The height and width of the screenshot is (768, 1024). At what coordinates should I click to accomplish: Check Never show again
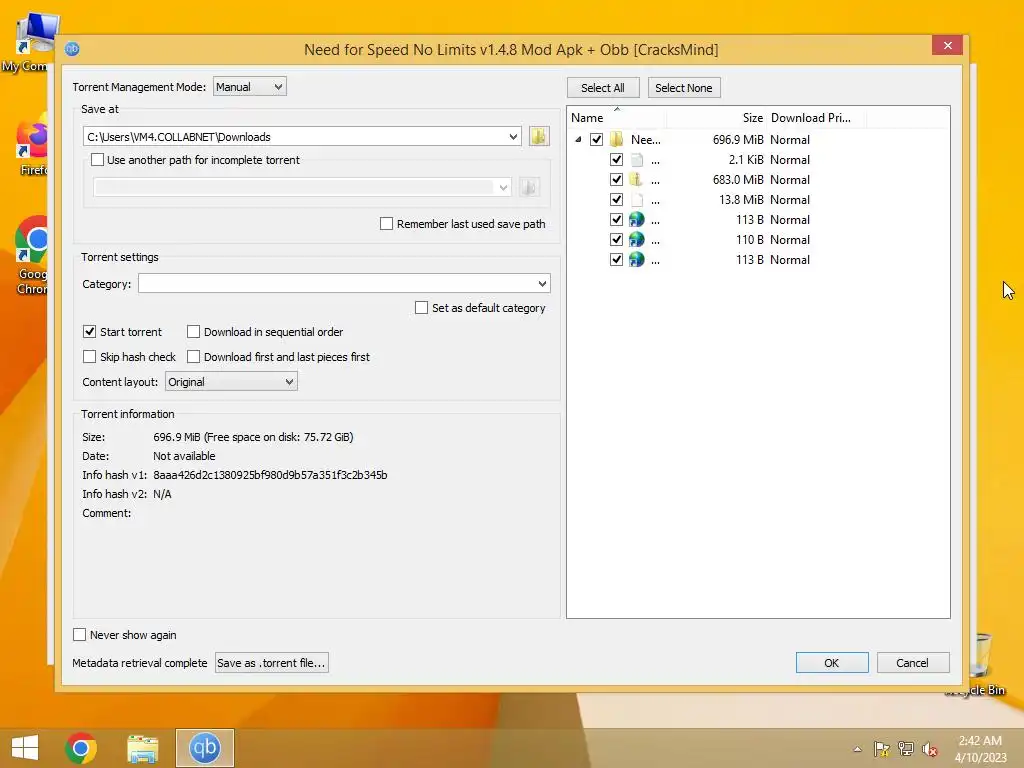[x=80, y=635]
